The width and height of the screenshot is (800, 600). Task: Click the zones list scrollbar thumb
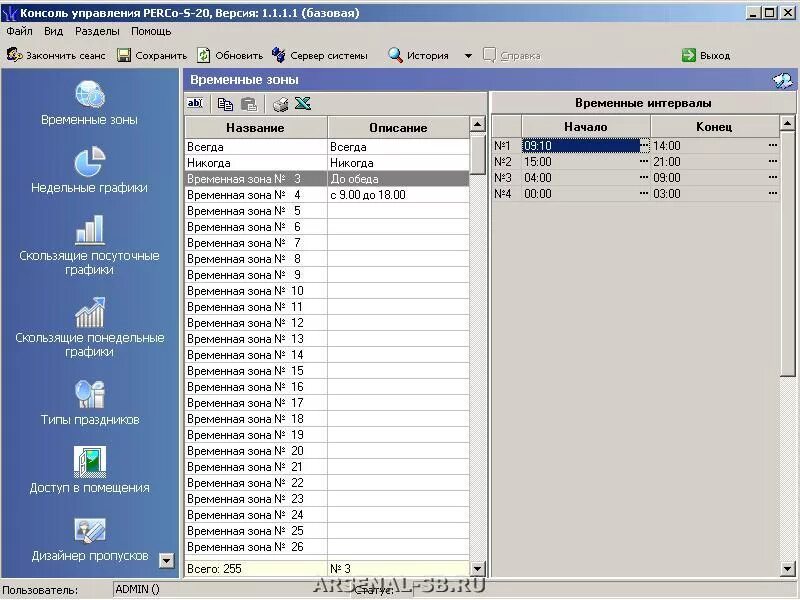tap(478, 154)
